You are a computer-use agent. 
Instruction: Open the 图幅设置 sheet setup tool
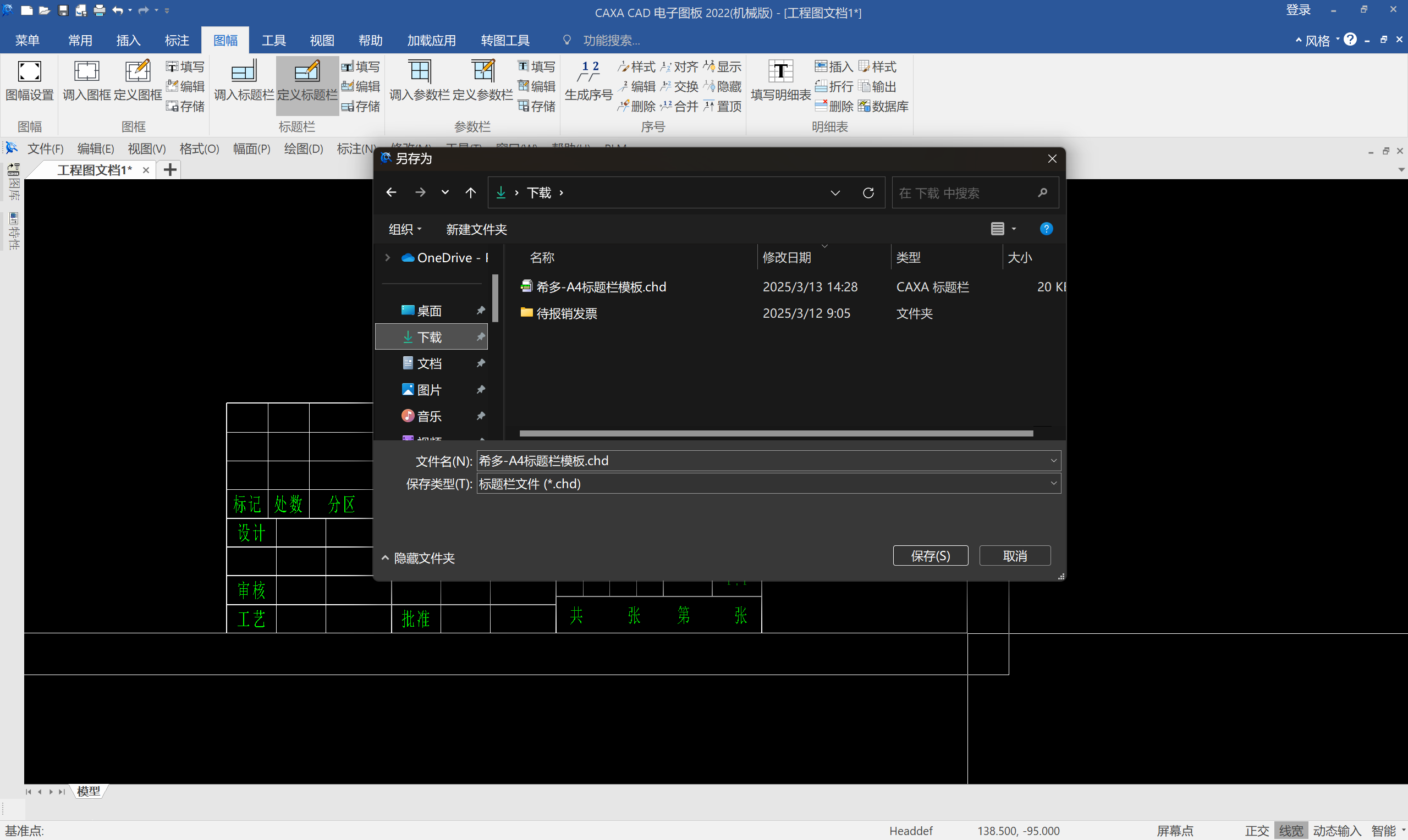[30, 81]
